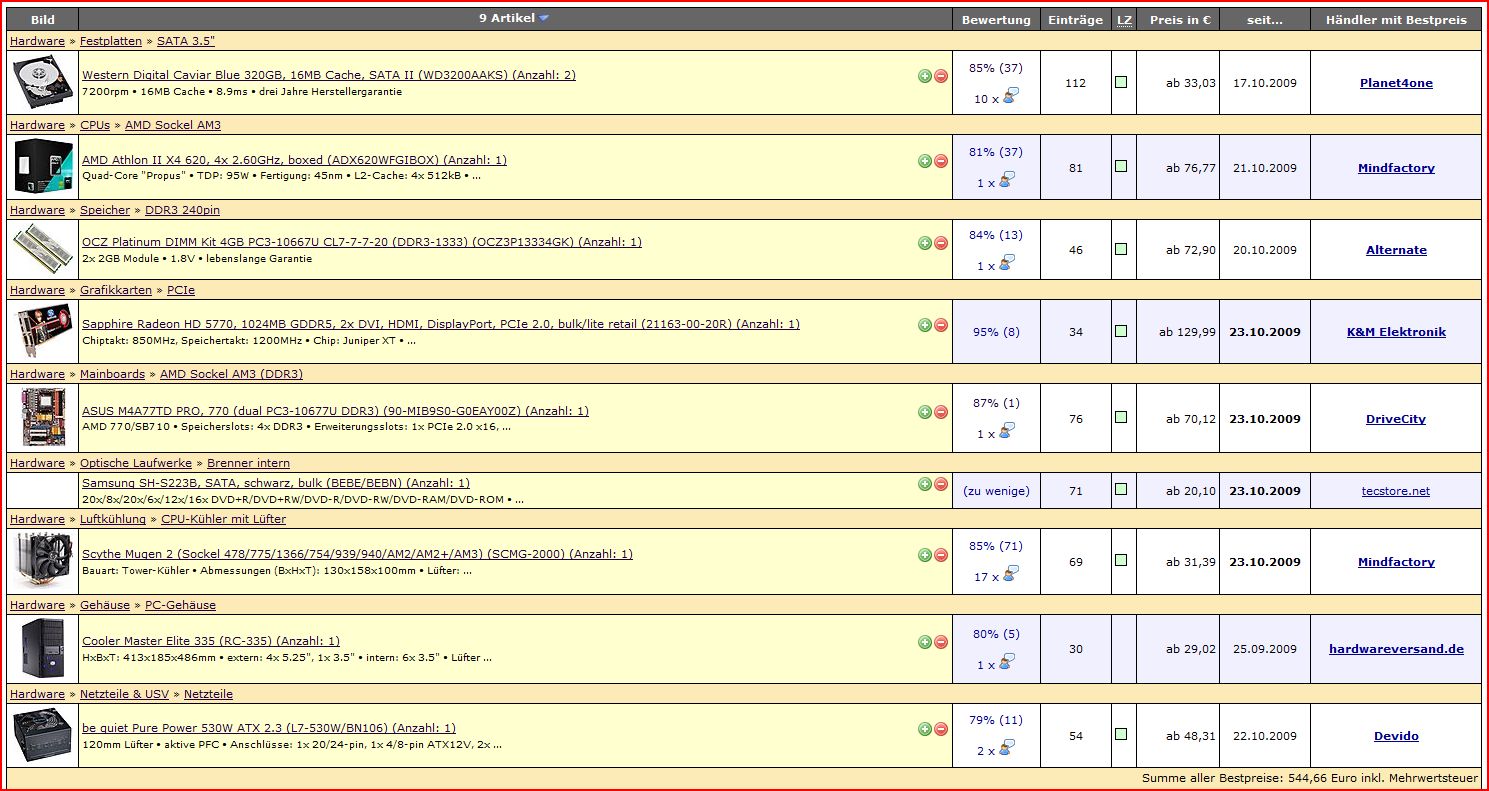Open sort arrow next to 9 Artikel
1489x791 pixels.
pos(544,19)
